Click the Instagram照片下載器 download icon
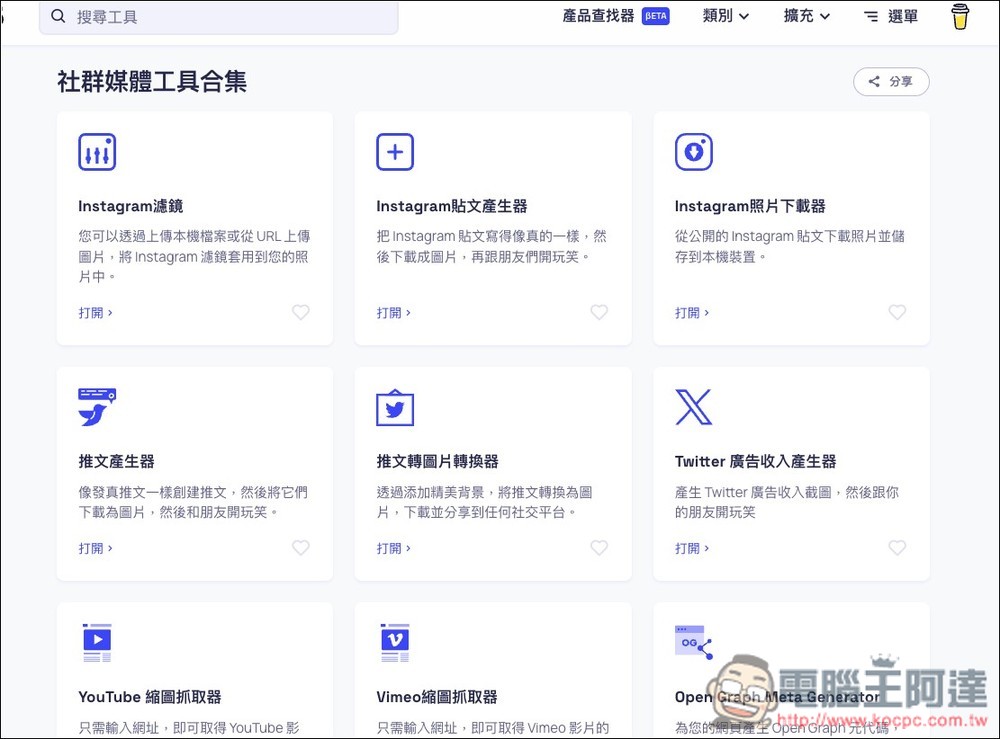 (x=694, y=152)
